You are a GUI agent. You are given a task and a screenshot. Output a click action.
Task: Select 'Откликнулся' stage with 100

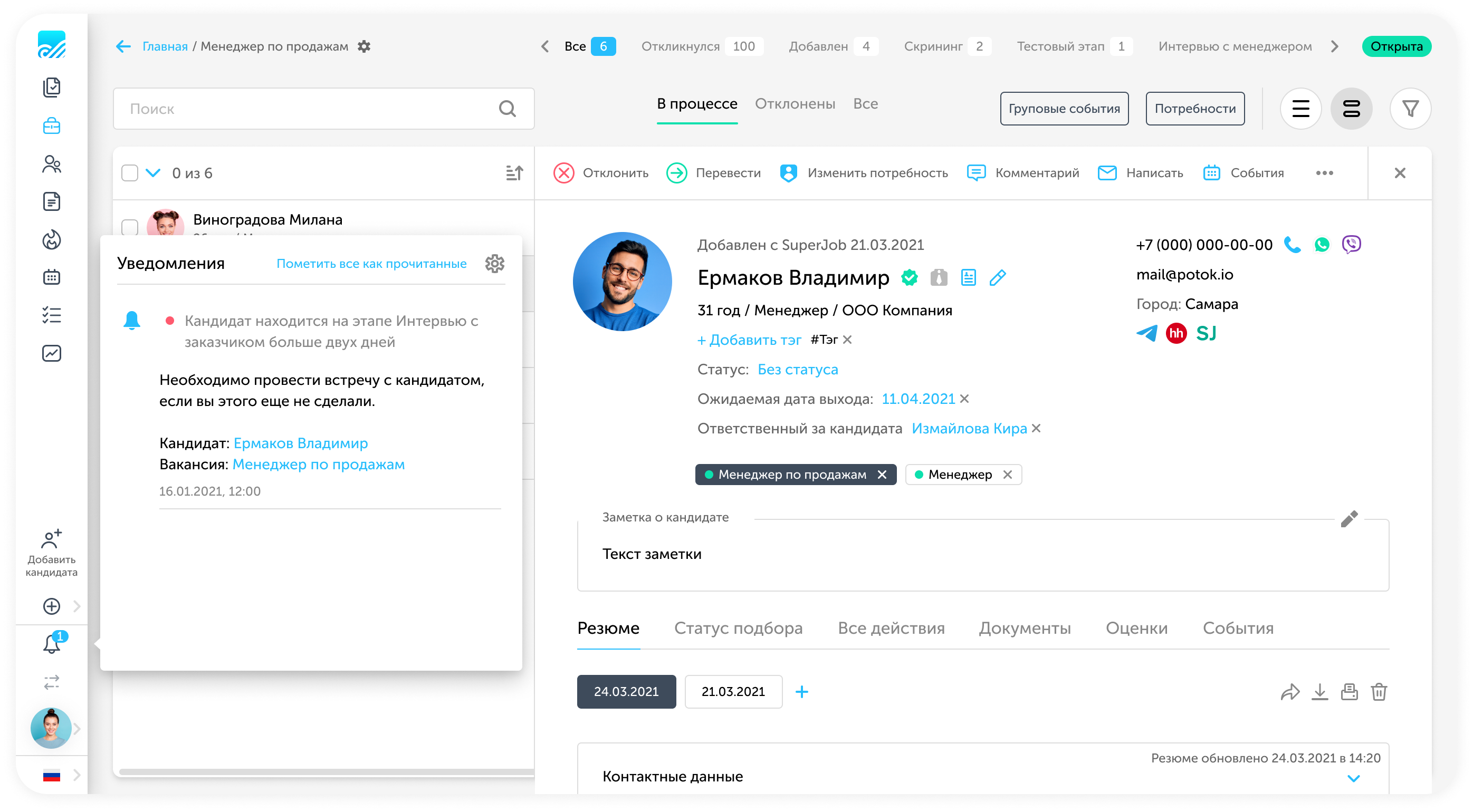pyautogui.click(x=702, y=46)
